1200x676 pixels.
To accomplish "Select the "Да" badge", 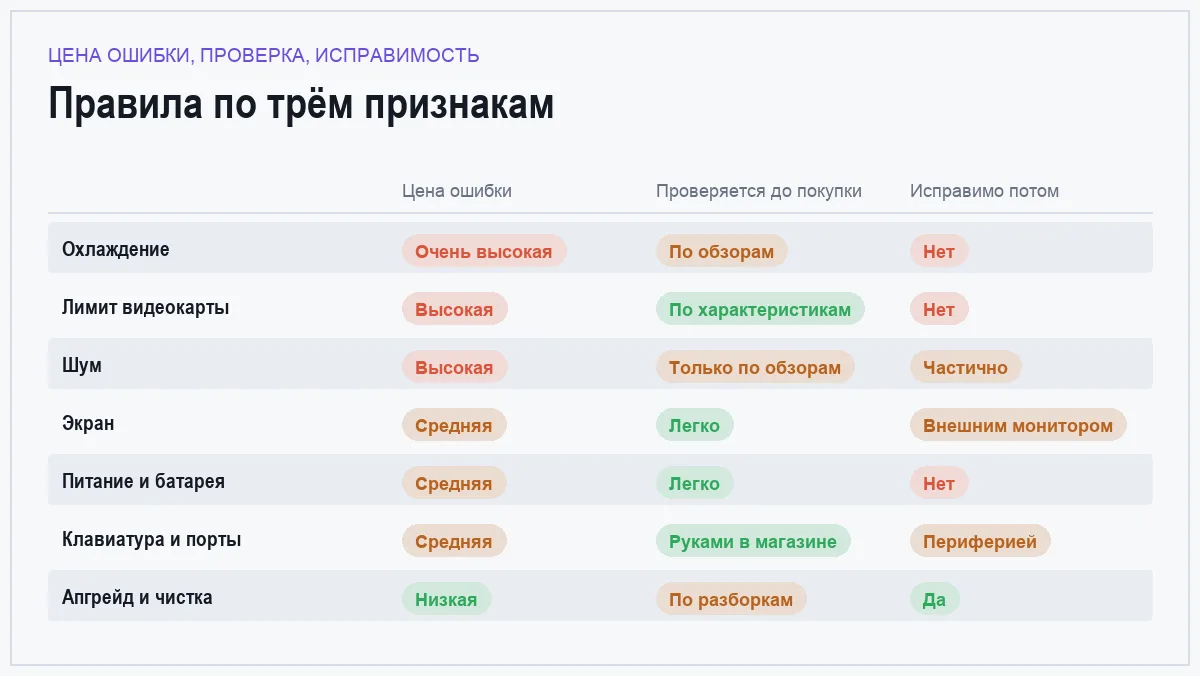I will 935,599.
